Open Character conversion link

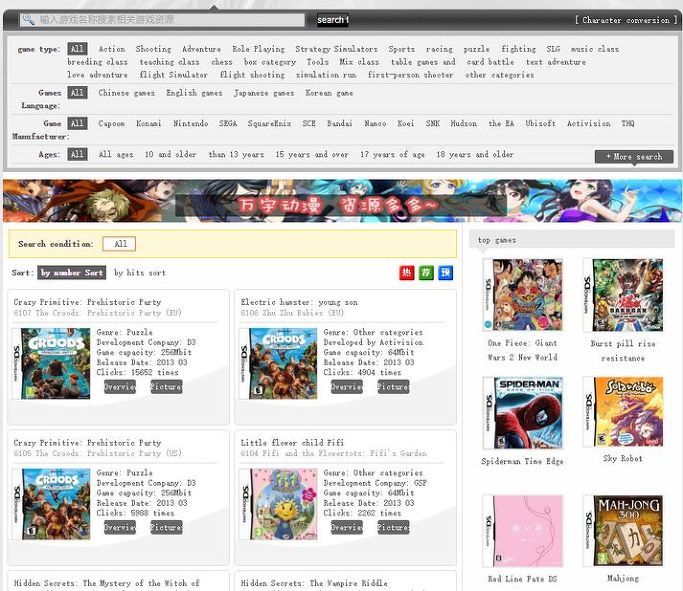pyautogui.click(x=626, y=20)
